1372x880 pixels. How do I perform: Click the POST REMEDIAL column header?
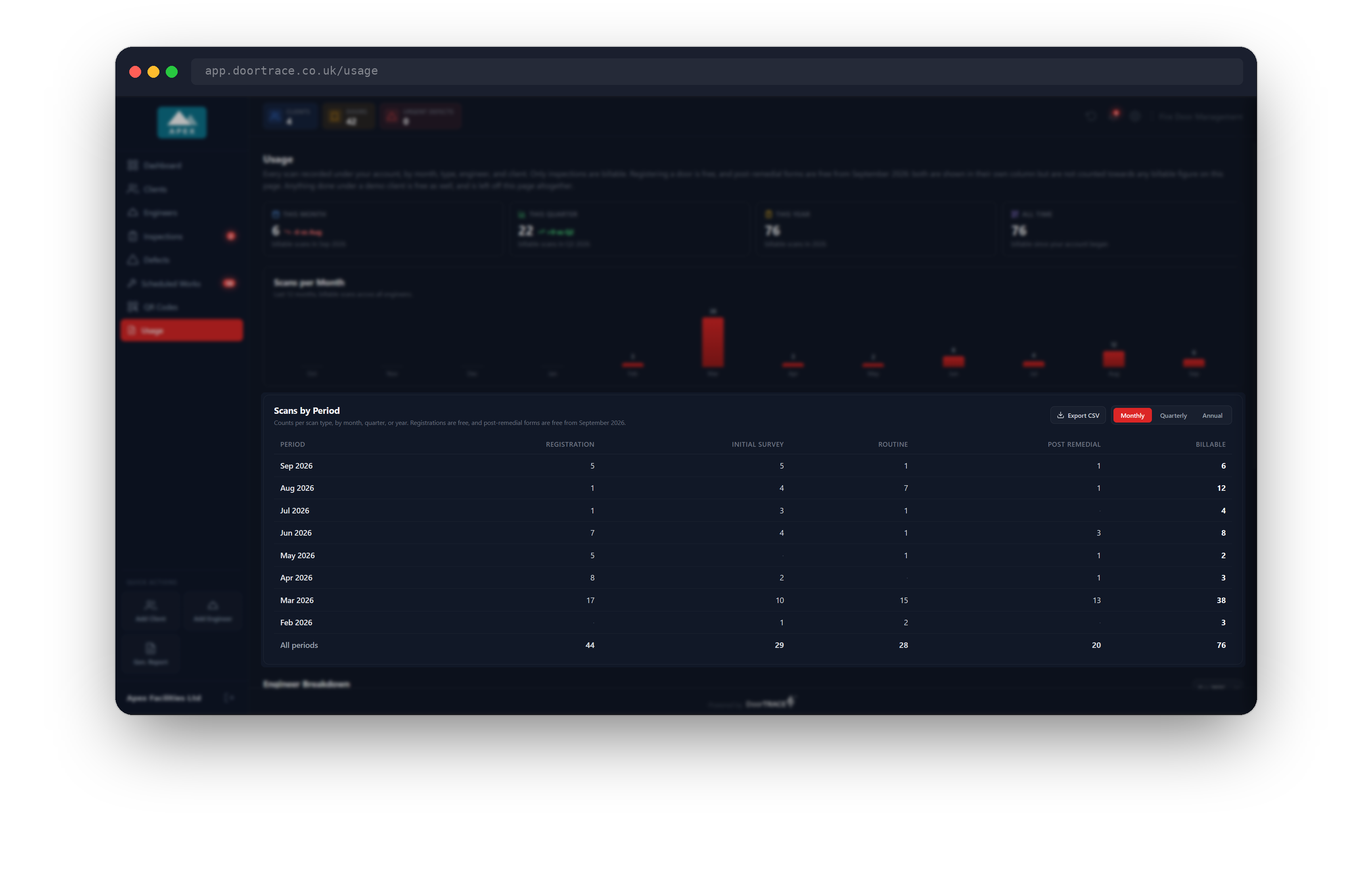(1073, 444)
